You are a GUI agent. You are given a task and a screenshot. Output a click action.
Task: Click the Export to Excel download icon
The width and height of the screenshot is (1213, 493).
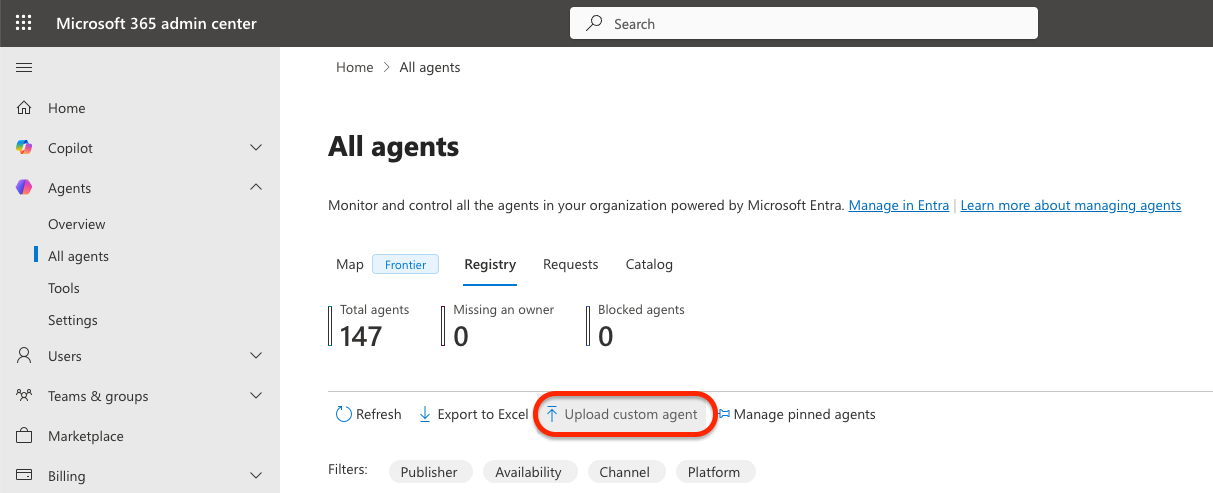pos(425,414)
